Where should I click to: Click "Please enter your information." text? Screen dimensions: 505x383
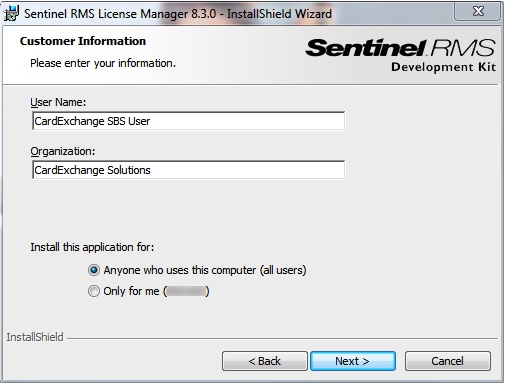point(103,63)
